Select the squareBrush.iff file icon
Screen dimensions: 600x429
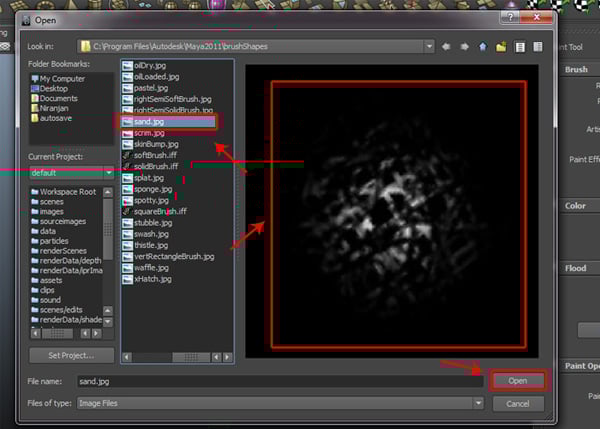tap(127, 212)
